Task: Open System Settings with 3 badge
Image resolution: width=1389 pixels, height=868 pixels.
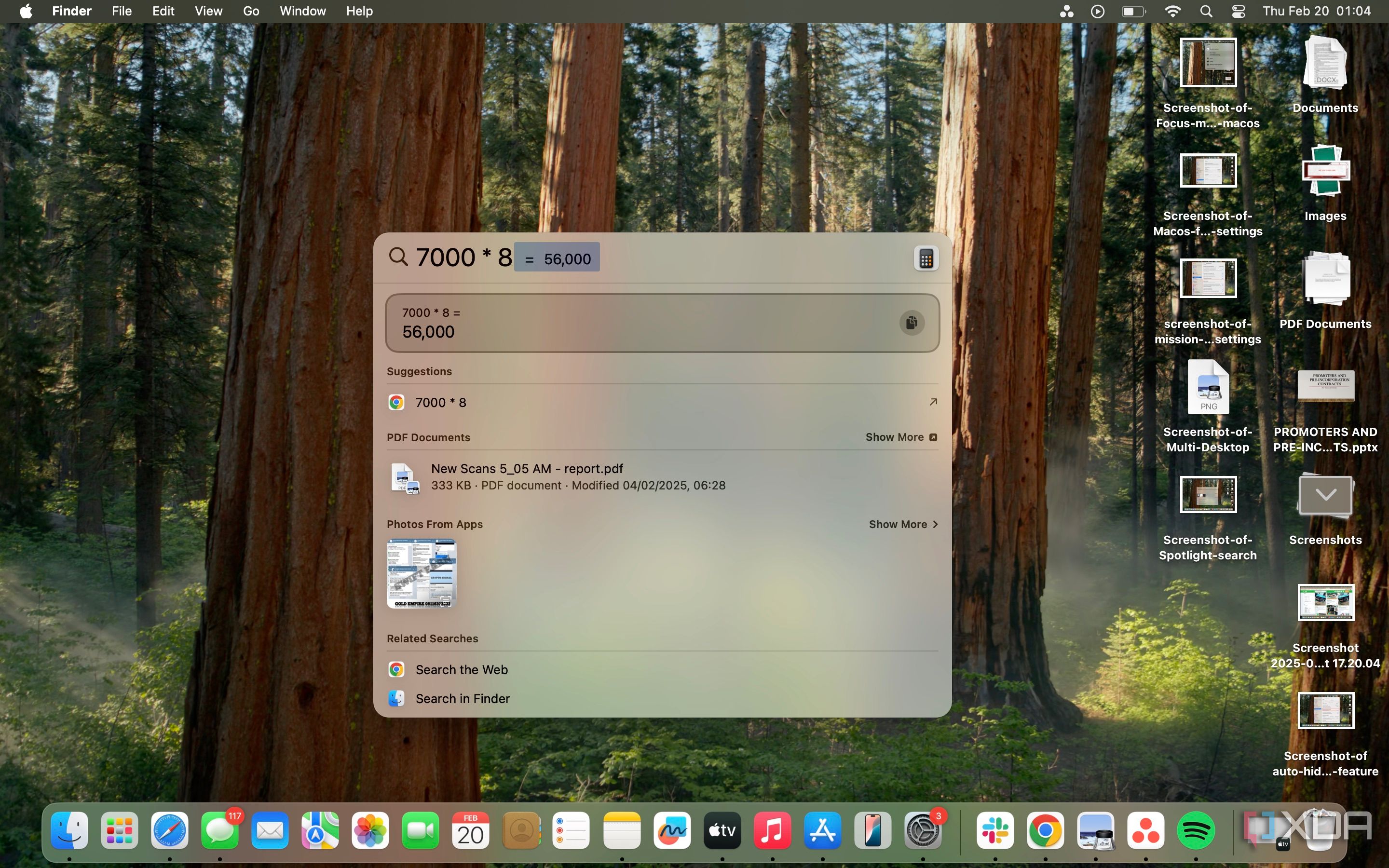Action: coord(923,830)
